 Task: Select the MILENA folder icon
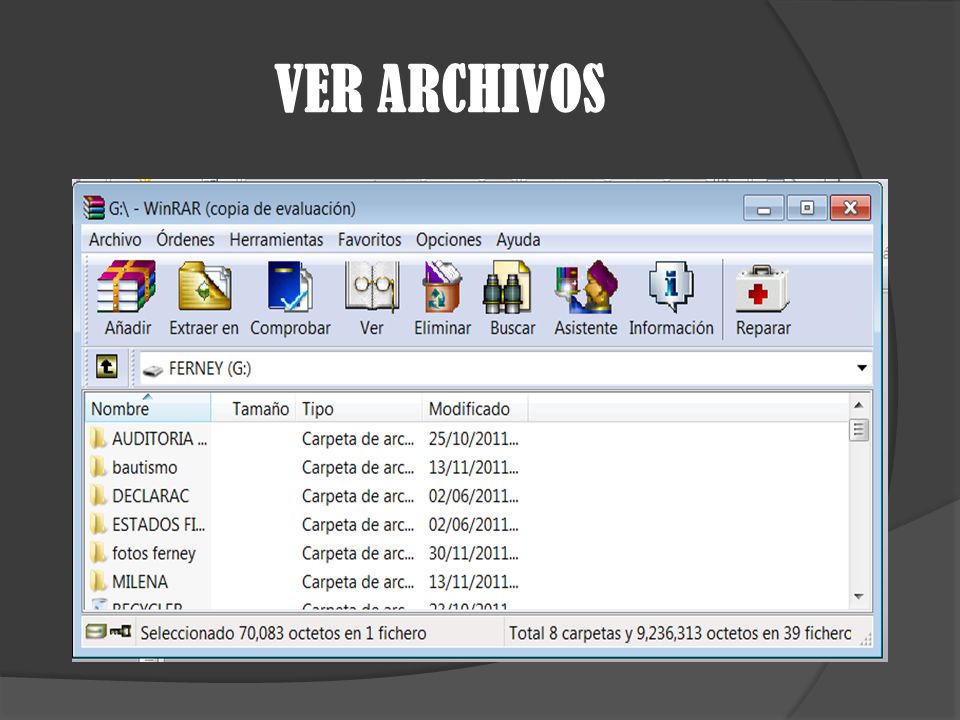click(99, 581)
